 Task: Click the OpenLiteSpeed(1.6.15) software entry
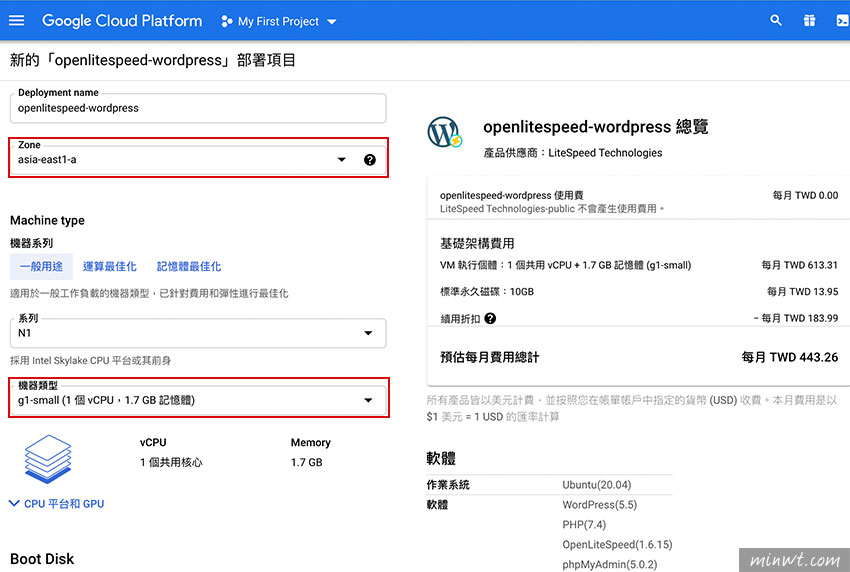(617, 545)
